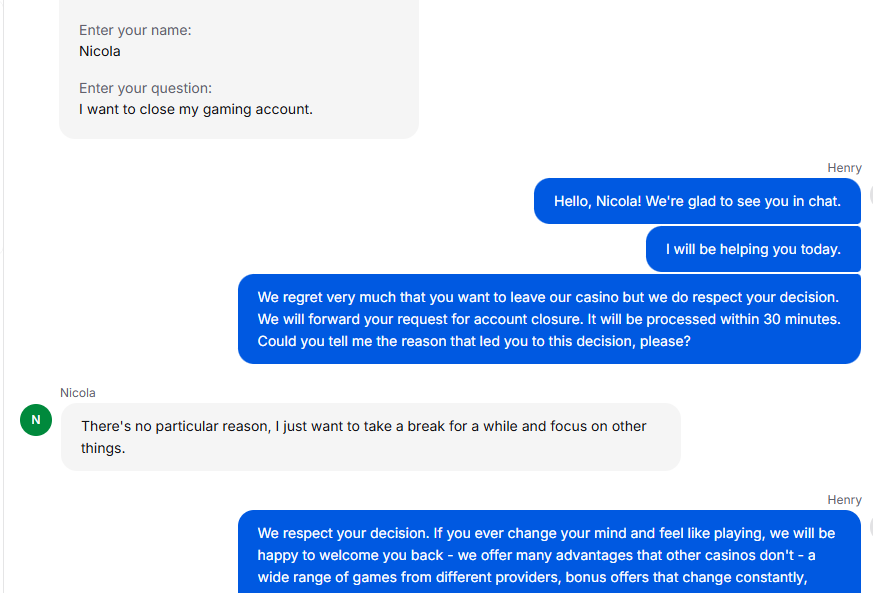Click Henry's avatar beside the greeting message

tap(870, 195)
